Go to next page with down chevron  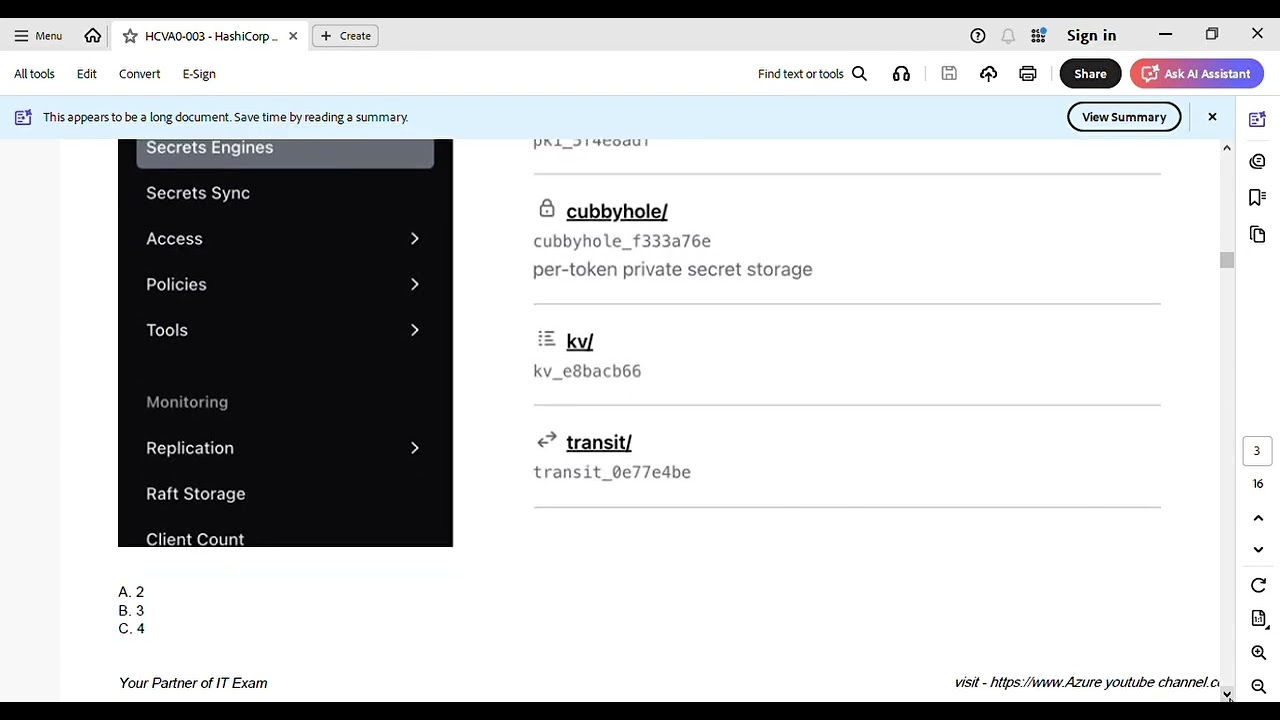pos(1258,549)
